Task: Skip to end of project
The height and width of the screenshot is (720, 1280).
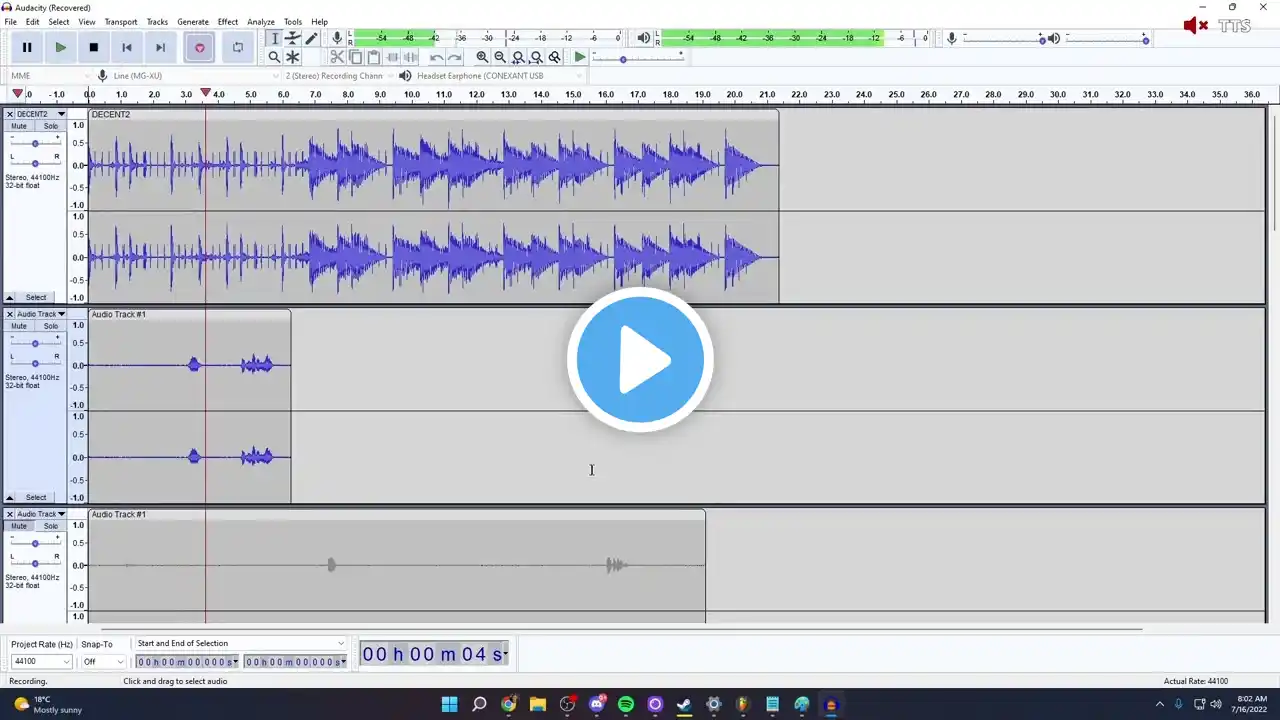Action: pos(160,47)
